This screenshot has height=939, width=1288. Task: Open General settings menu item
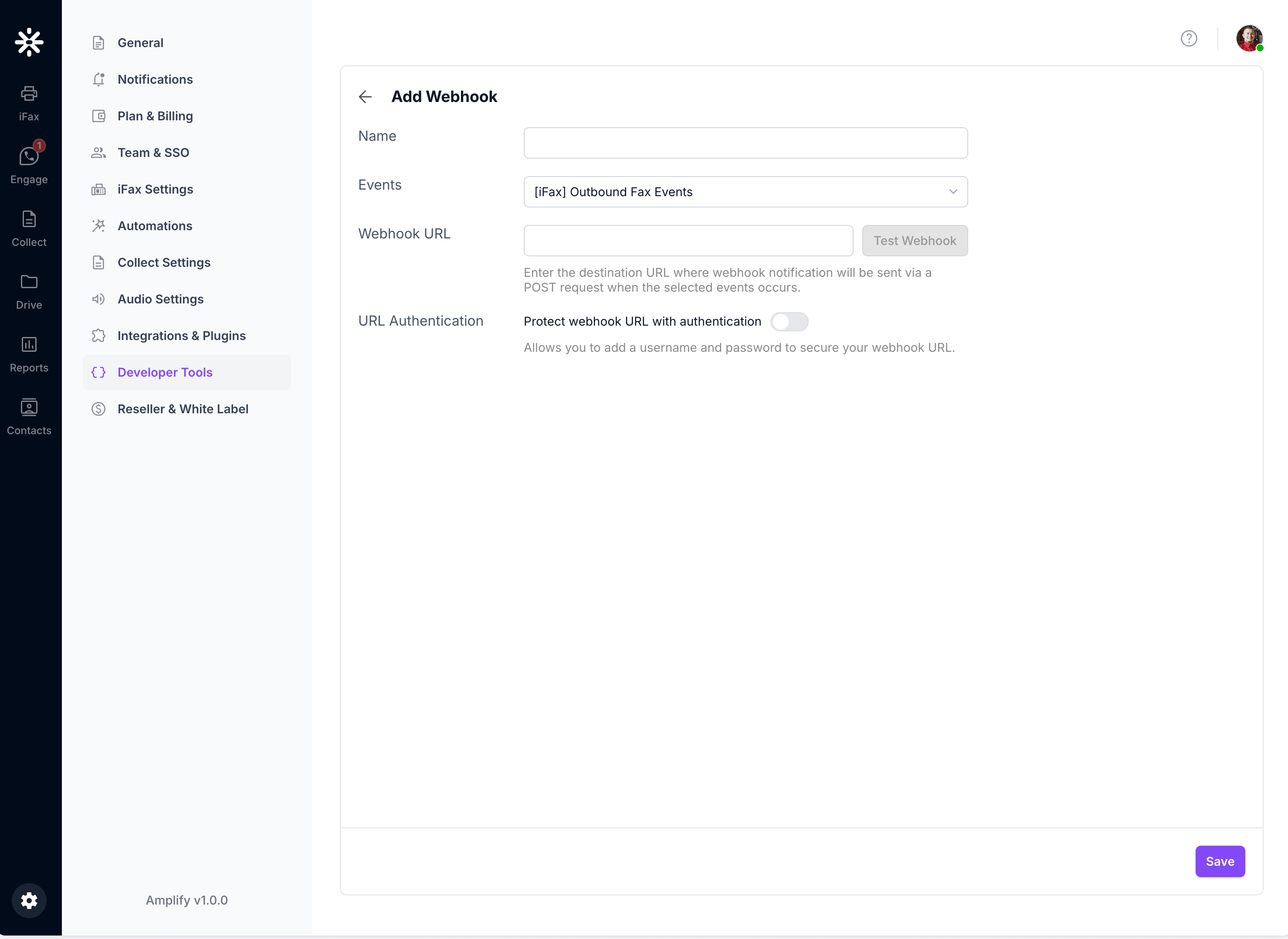tap(186, 43)
